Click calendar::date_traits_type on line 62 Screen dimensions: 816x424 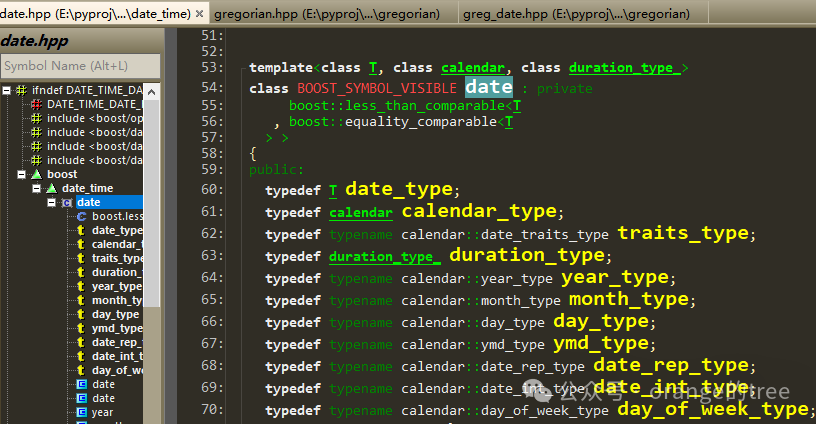click(x=505, y=235)
